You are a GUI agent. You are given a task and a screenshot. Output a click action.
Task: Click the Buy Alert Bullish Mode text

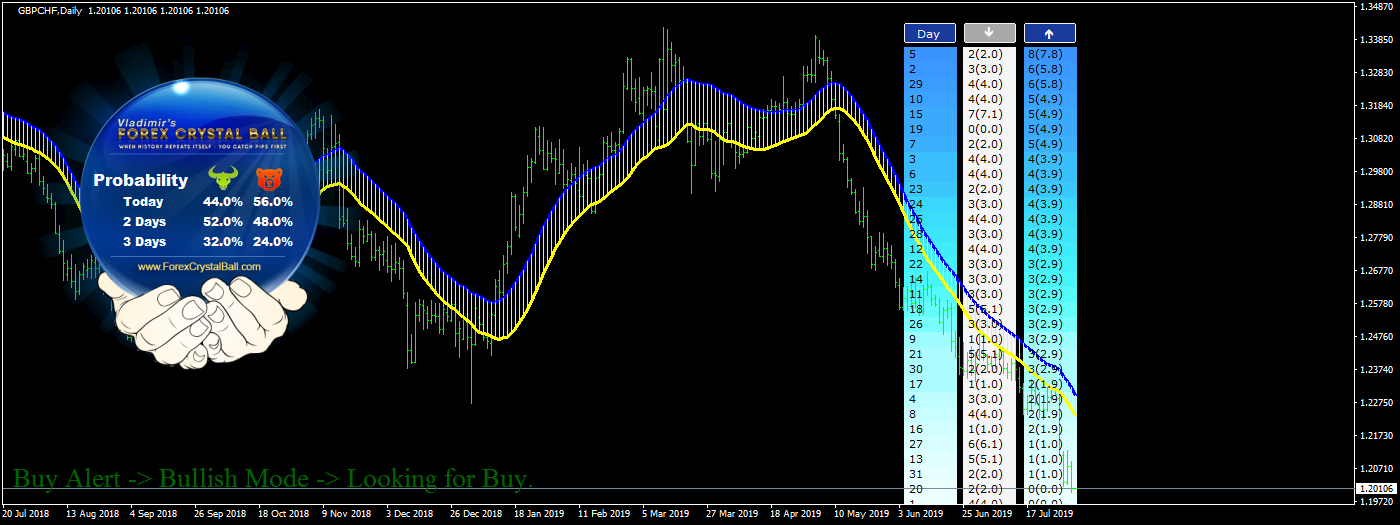click(273, 478)
